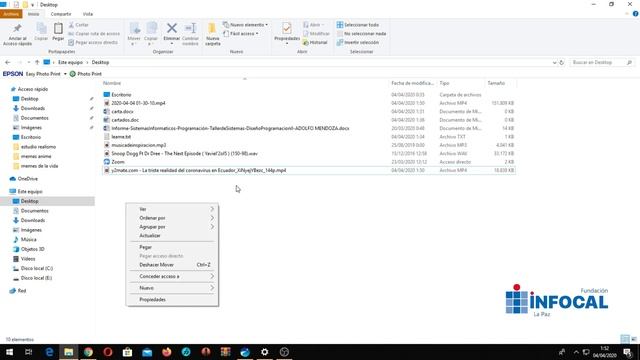
Task: Select Disco local (C:) in navigation pane
Action: (x=37, y=268)
